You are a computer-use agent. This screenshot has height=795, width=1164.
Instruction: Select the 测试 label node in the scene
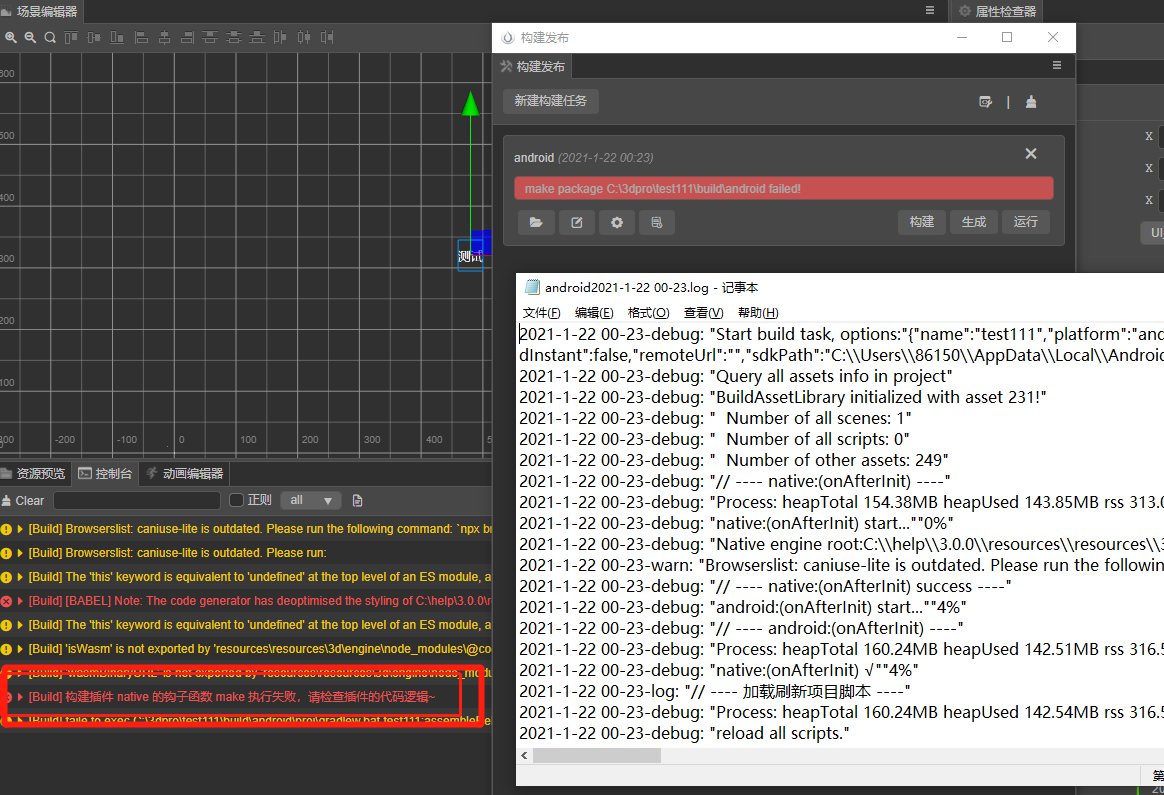click(x=471, y=256)
